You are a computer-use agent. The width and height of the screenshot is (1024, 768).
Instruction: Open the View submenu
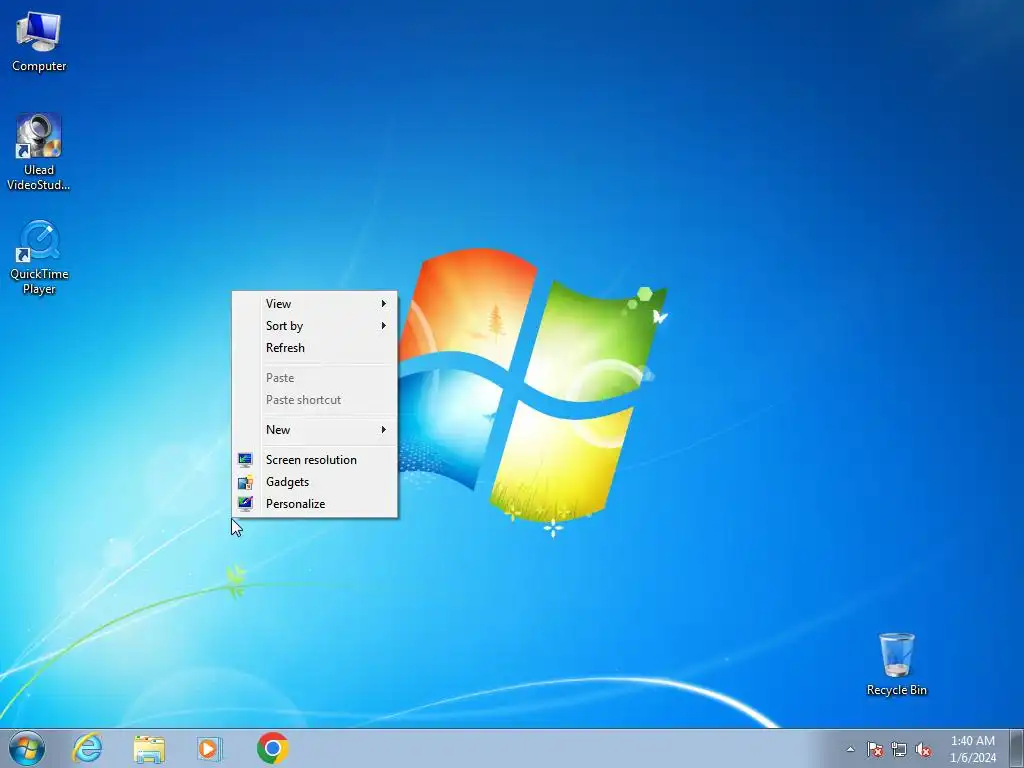click(x=314, y=304)
